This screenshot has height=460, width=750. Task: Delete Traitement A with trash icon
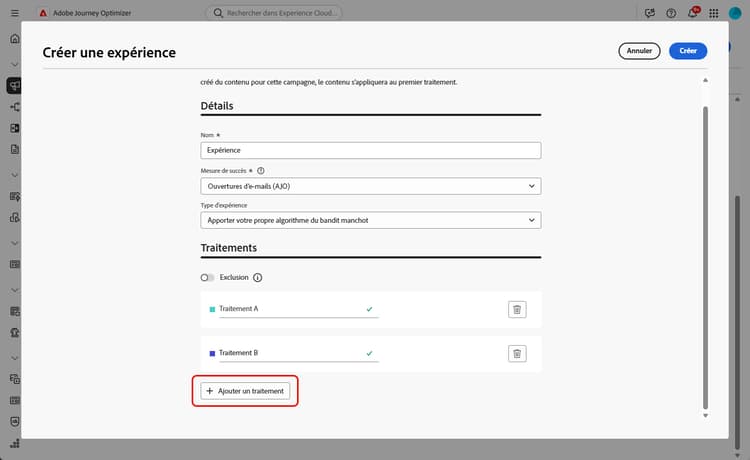(517, 309)
